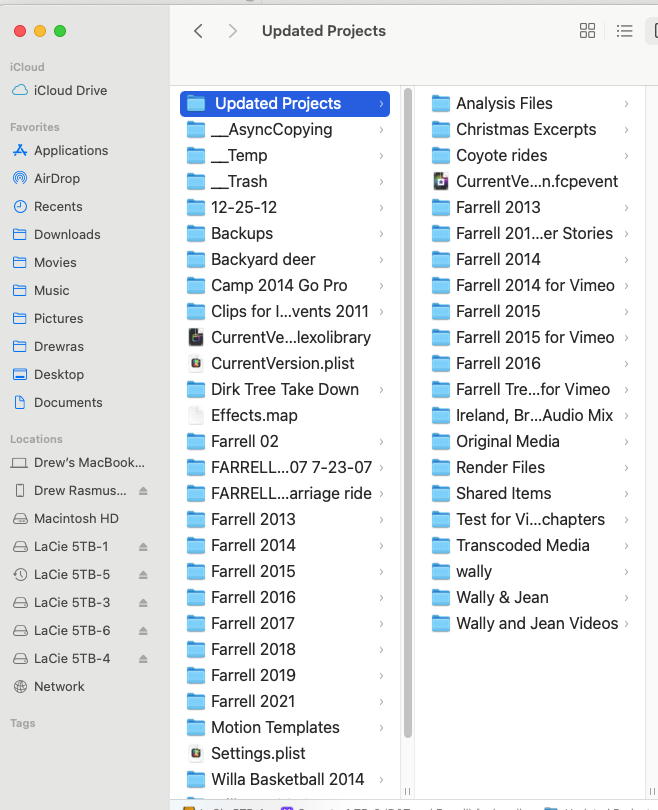
Task: Select the Ireland, Br...Audio Mix folder
Action: (530, 415)
